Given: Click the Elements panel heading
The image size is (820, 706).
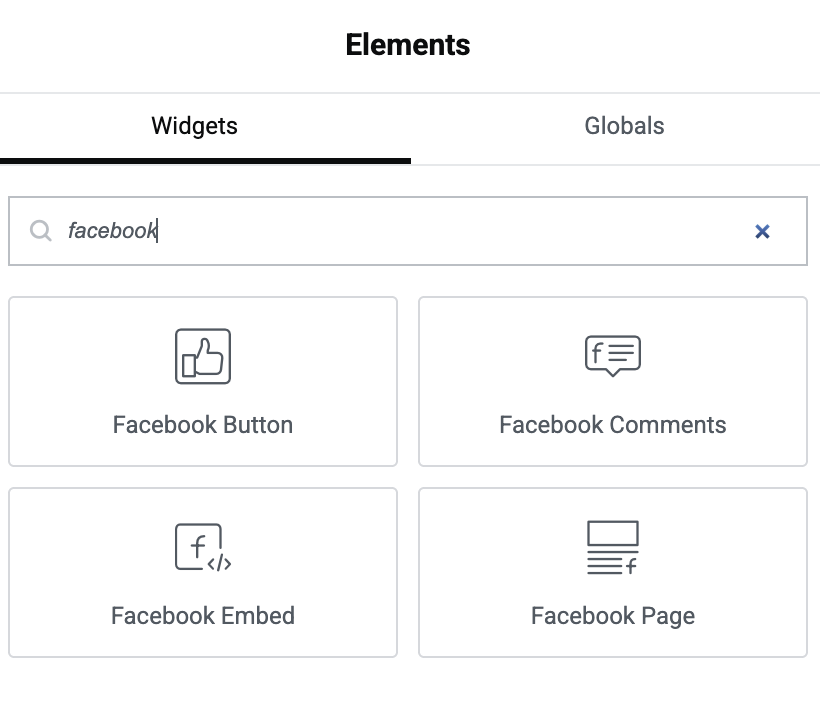Looking at the screenshot, I should (x=408, y=45).
